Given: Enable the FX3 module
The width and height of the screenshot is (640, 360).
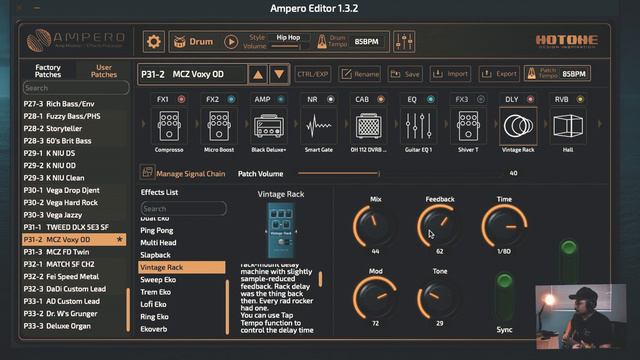Looking at the screenshot, I should click(480, 99).
